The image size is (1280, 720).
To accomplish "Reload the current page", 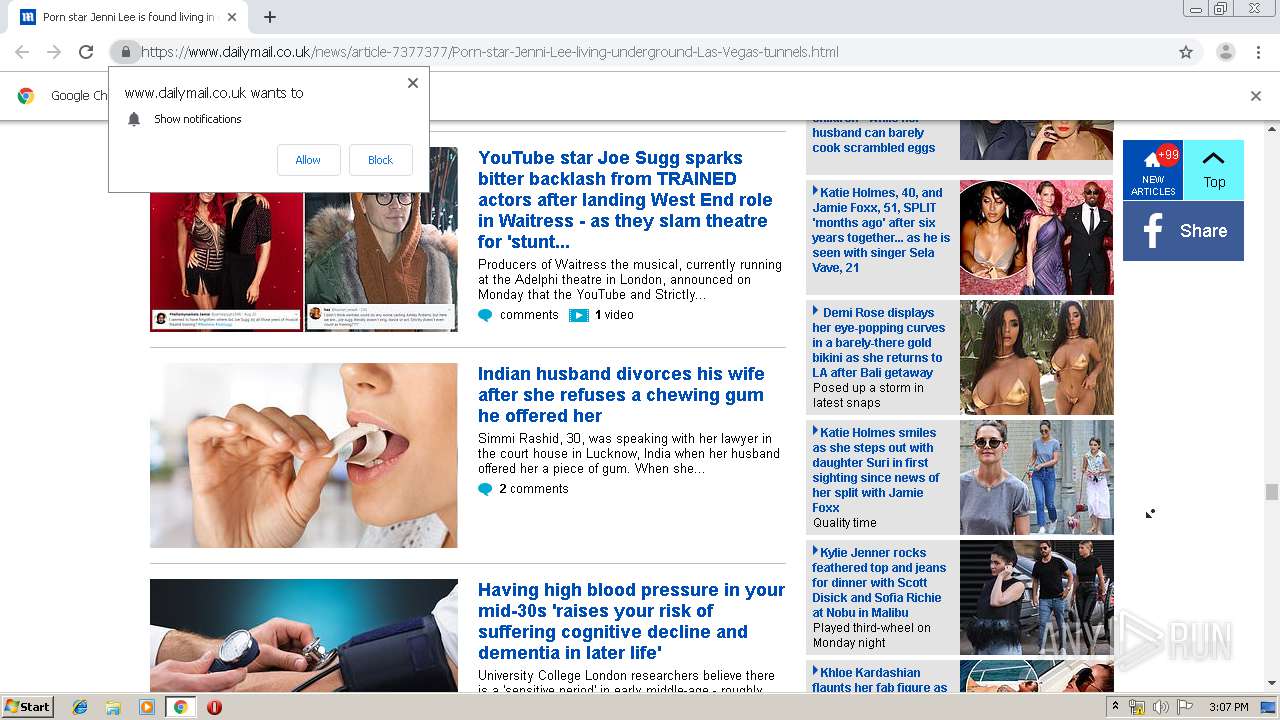I will click(86, 52).
